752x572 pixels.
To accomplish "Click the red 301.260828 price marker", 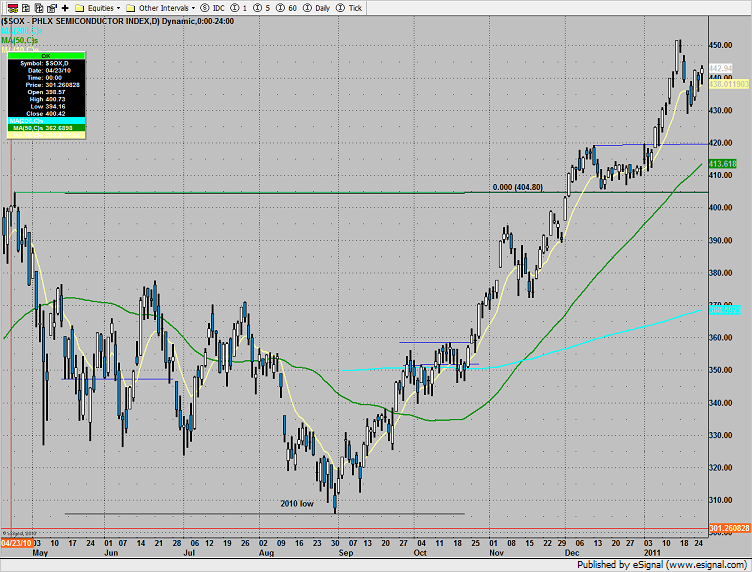I will (x=729, y=530).
